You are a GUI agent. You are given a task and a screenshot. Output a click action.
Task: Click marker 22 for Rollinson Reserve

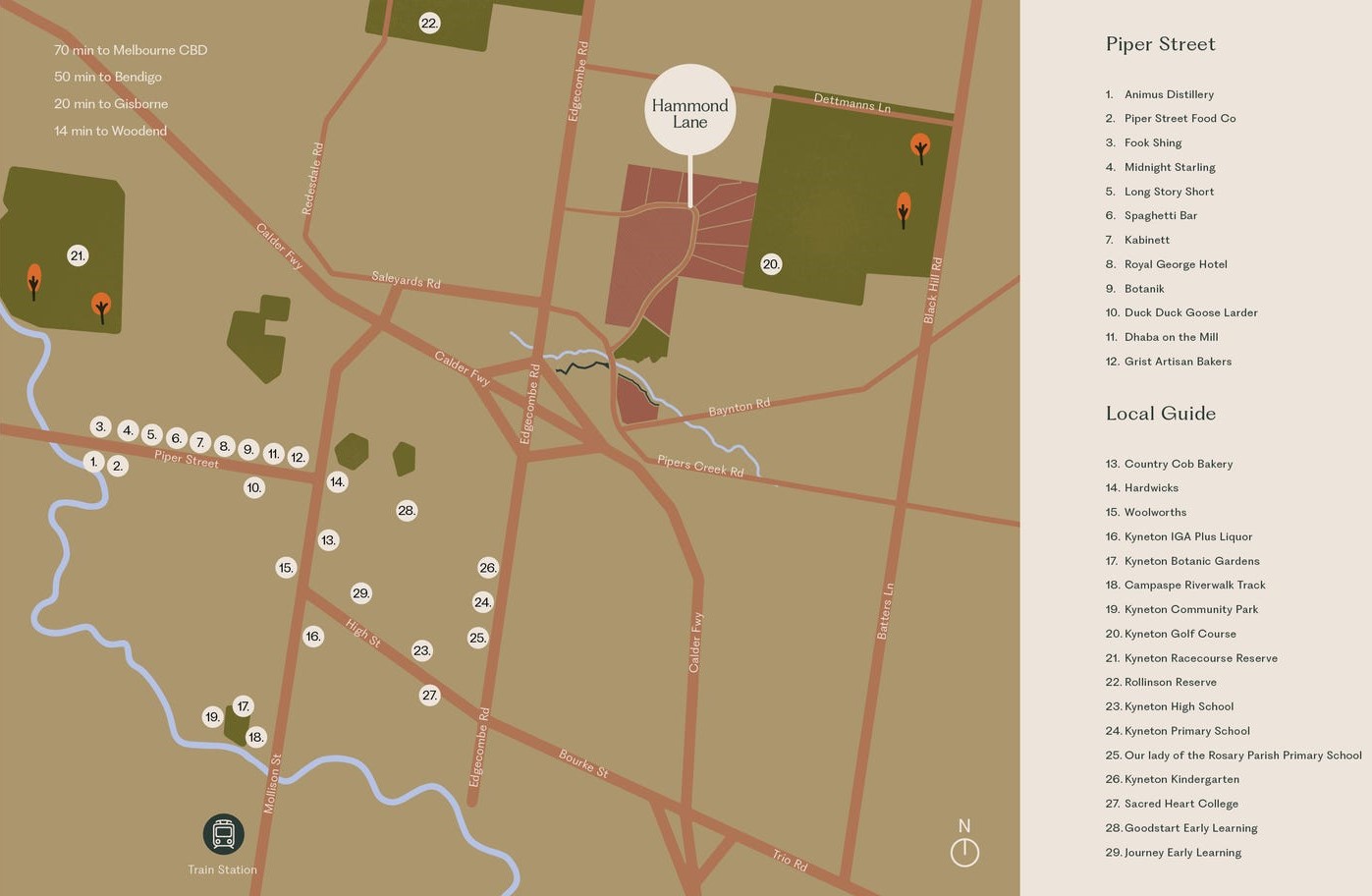click(x=429, y=22)
